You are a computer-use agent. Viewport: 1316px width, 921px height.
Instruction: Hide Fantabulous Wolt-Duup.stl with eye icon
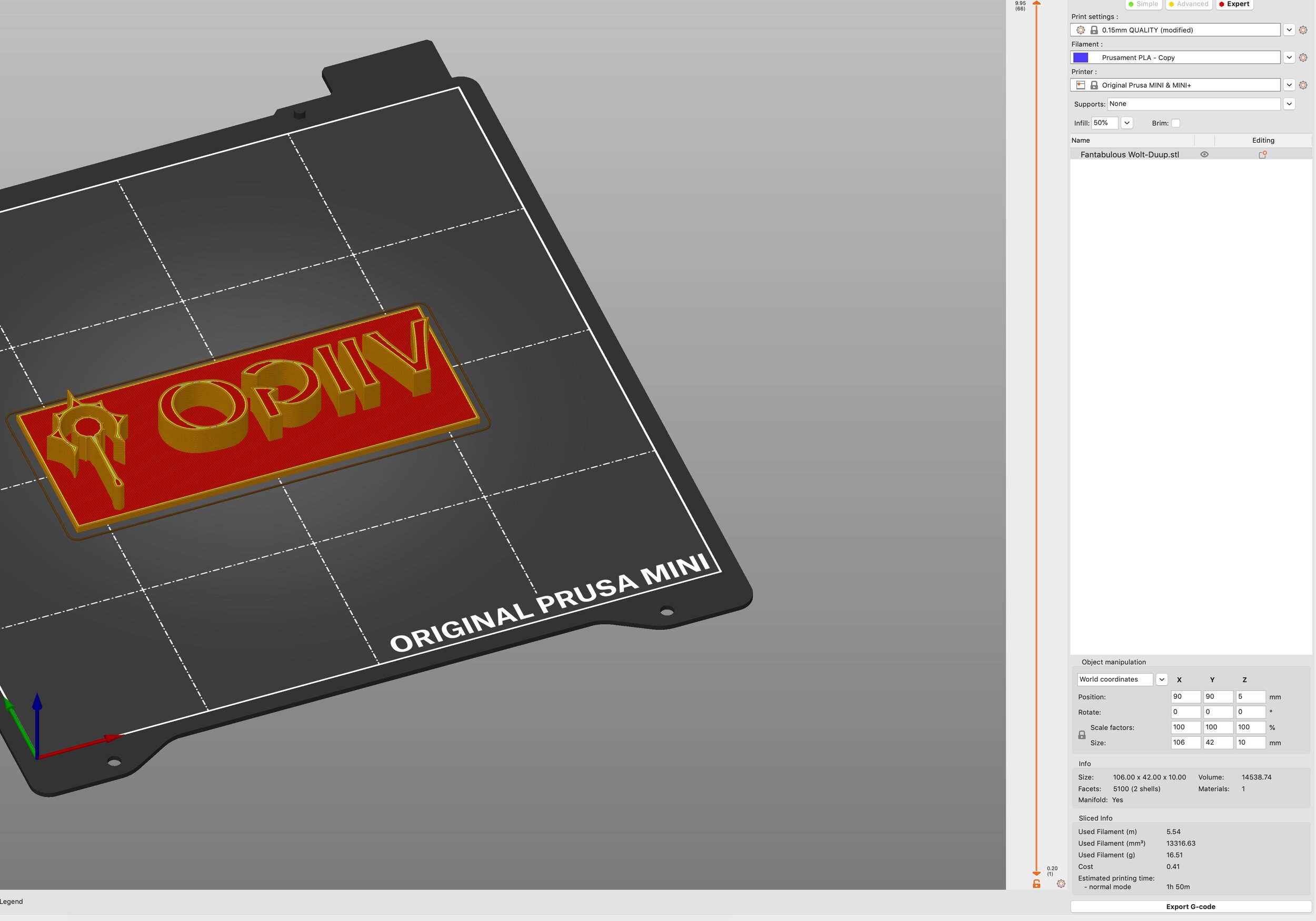[1204, 155]
